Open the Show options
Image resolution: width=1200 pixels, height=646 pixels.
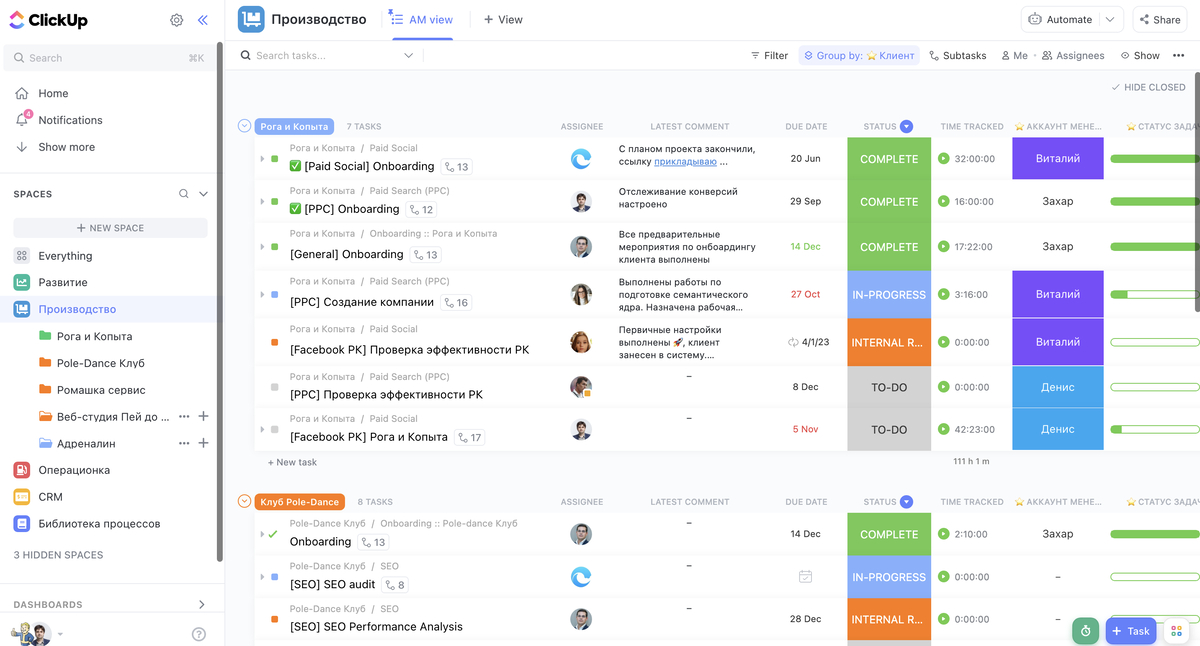pyautogui.click(x=1140, y=56)
